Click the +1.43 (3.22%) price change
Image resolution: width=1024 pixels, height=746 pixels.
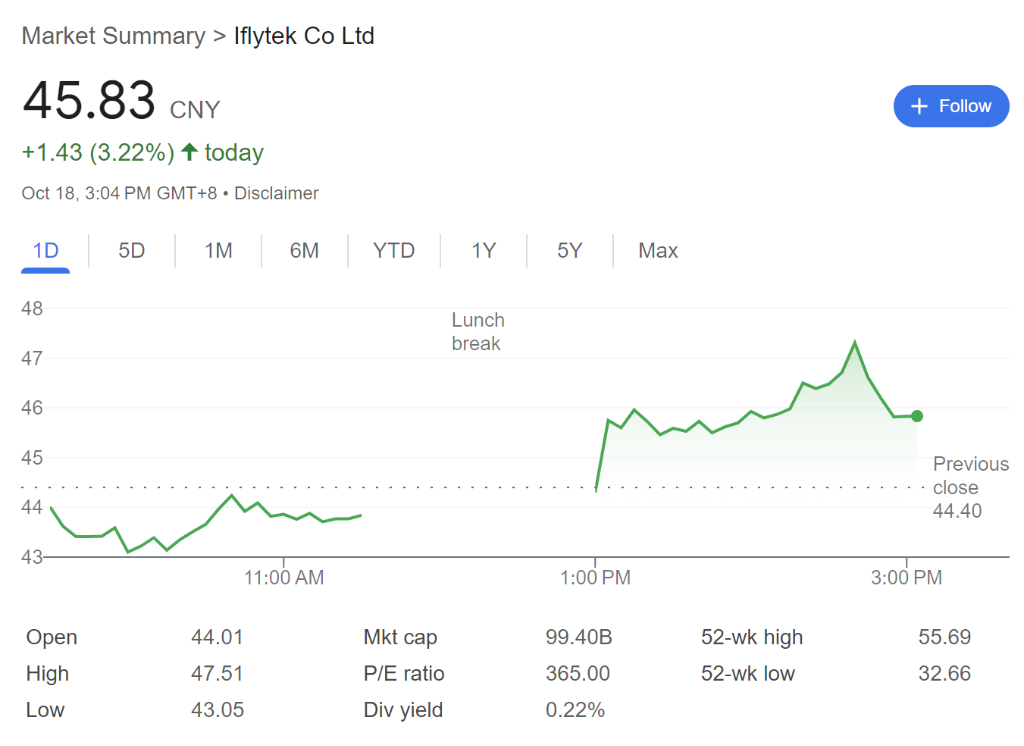98,152
